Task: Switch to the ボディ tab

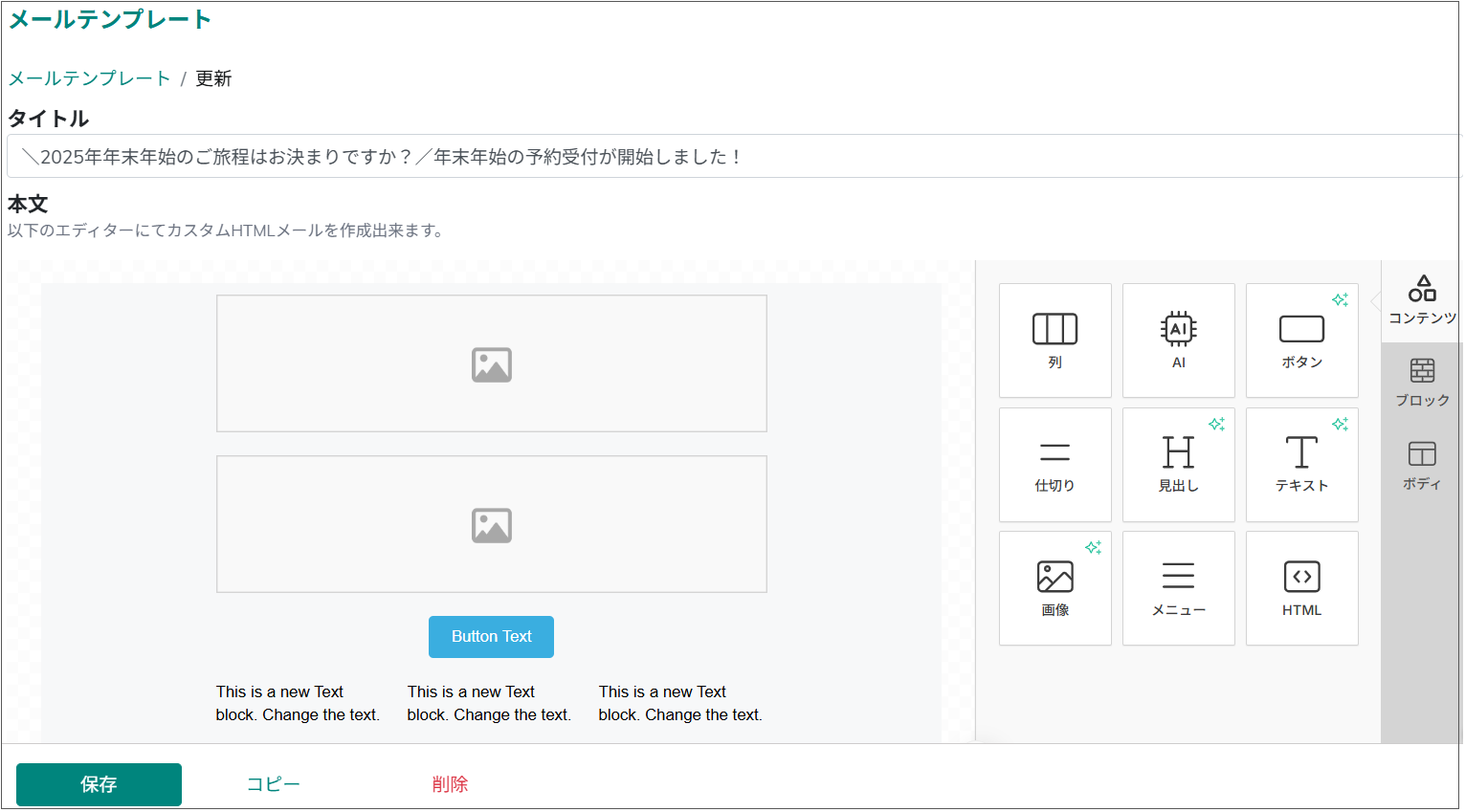Action: pos(1422,466)
